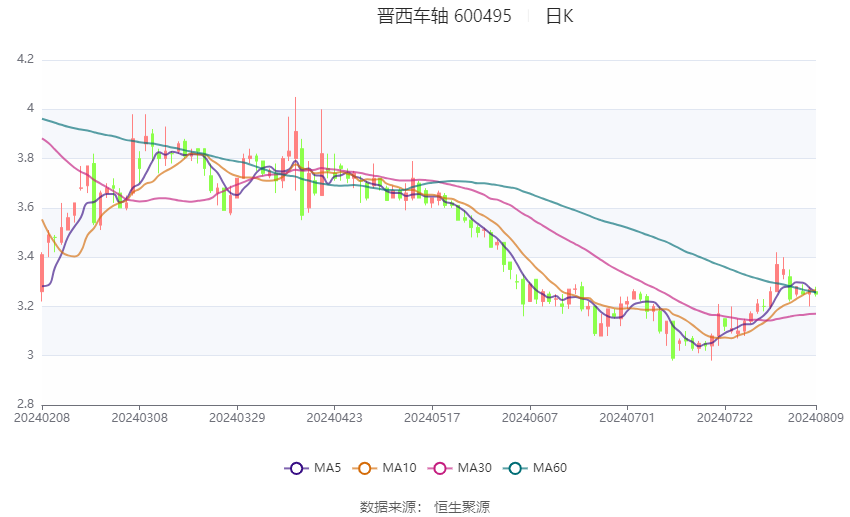850x517 pixels.
Task: Click the x-axis date label 20240701
Action: click(627, 418)
